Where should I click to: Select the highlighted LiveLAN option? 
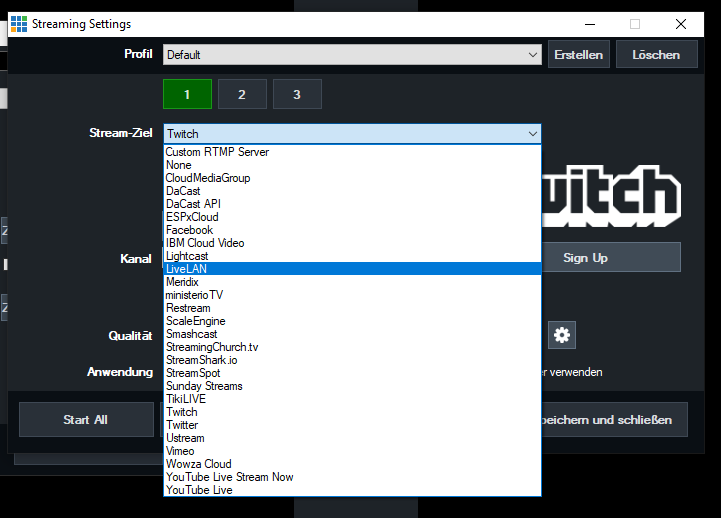(187, 269)
